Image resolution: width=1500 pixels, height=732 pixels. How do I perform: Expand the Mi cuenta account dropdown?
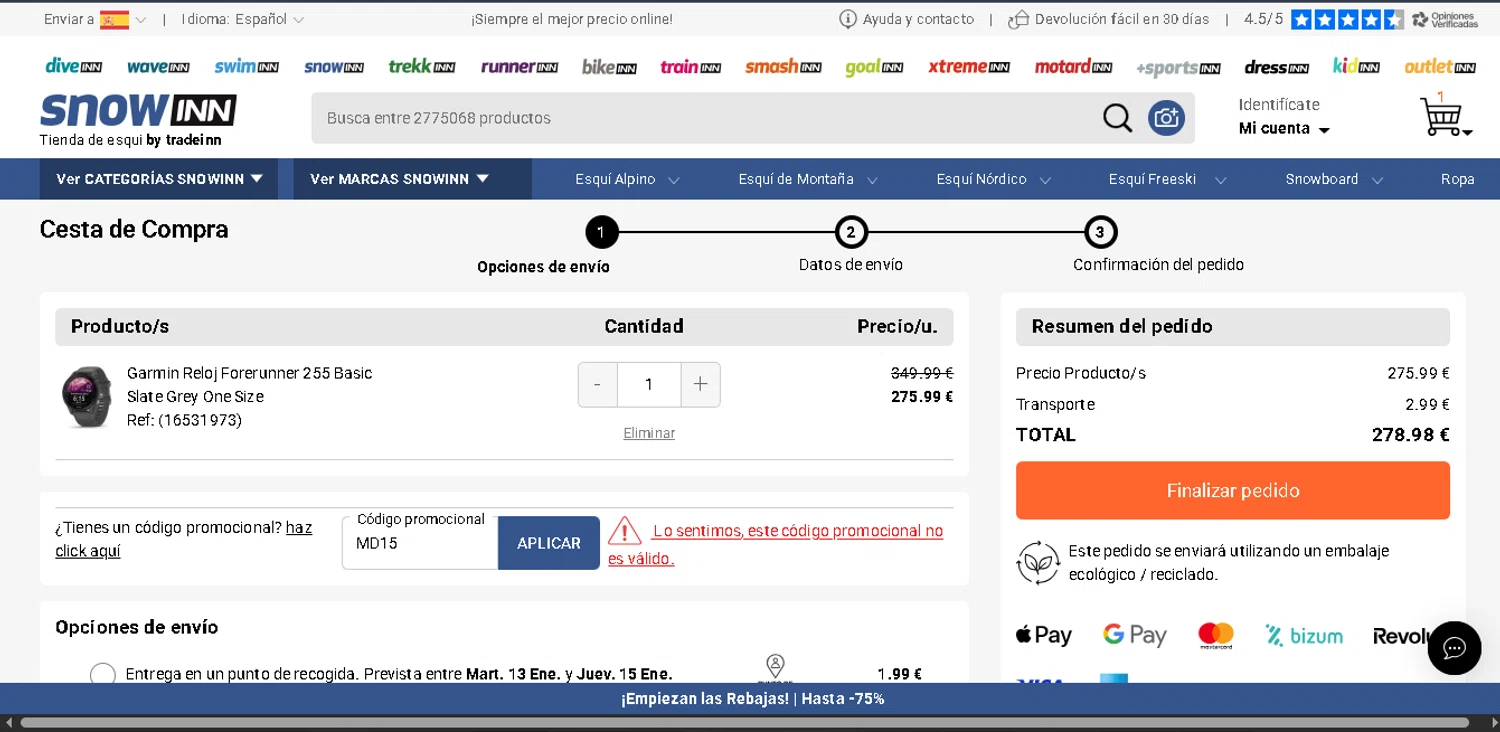pos(1284,129)
